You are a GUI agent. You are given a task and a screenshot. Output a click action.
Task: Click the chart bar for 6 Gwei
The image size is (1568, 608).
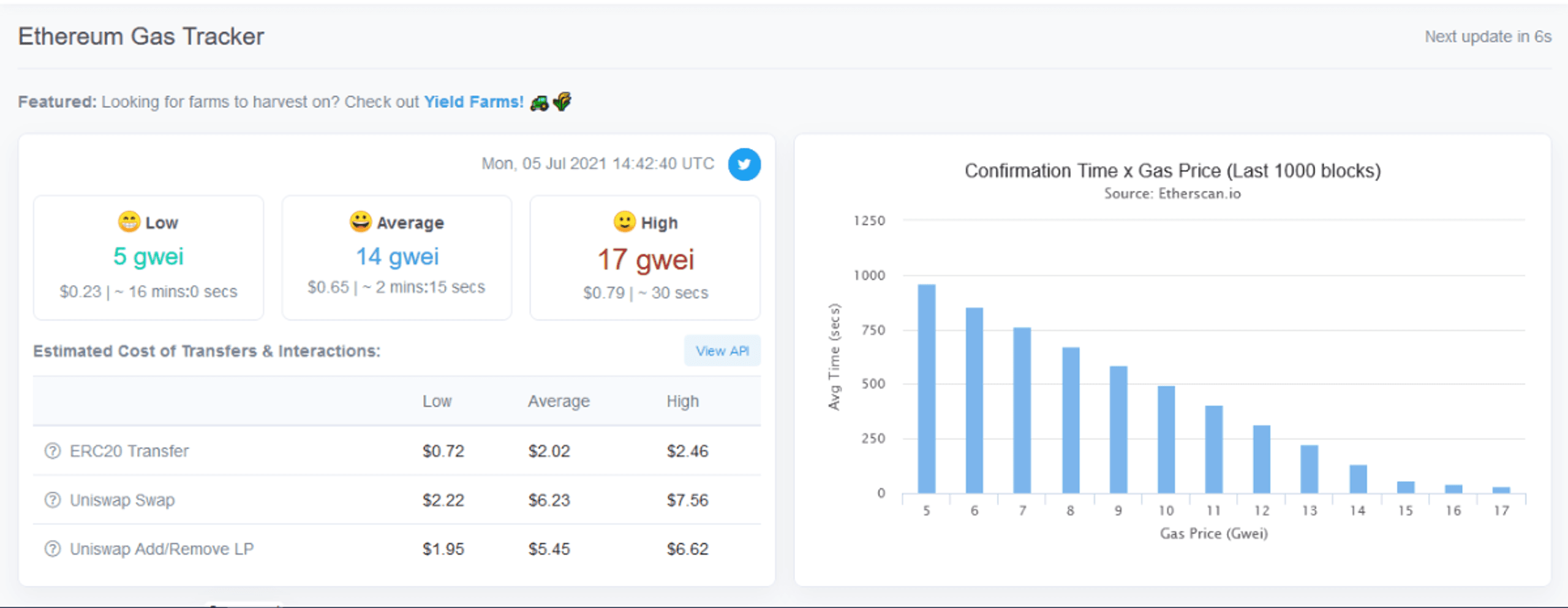pos(974,400)
